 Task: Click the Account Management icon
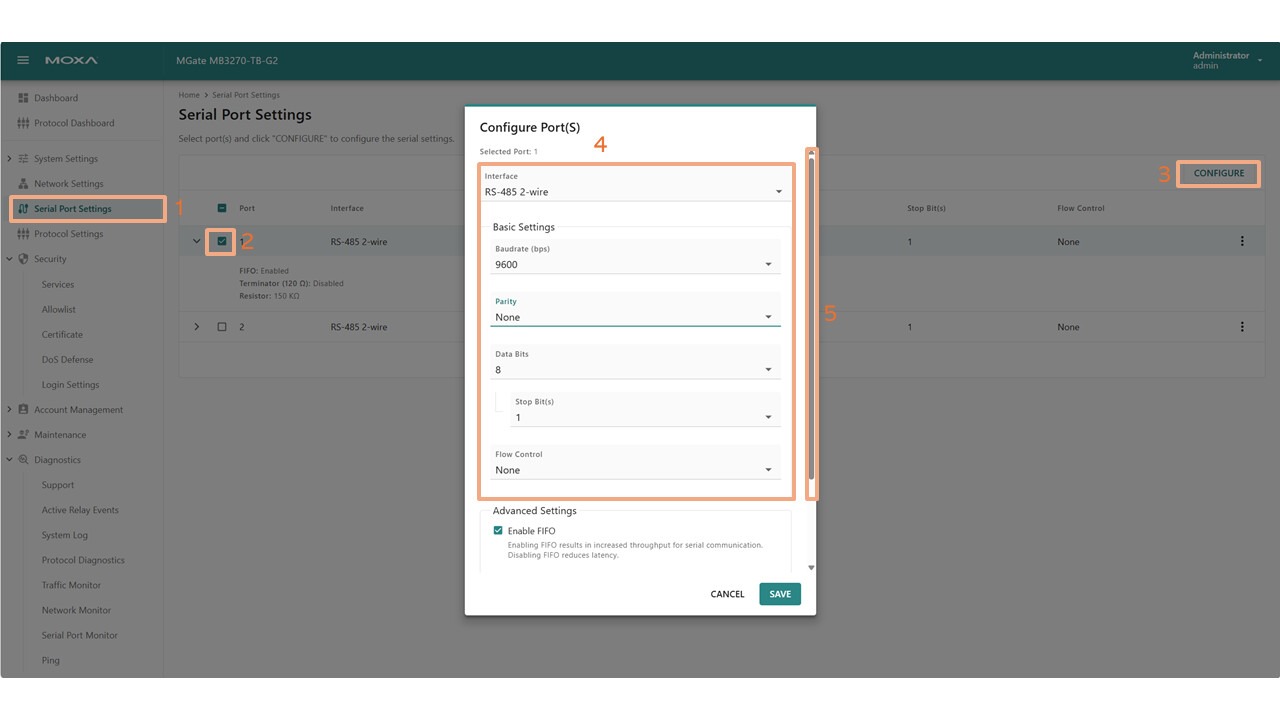coord(24,410)
